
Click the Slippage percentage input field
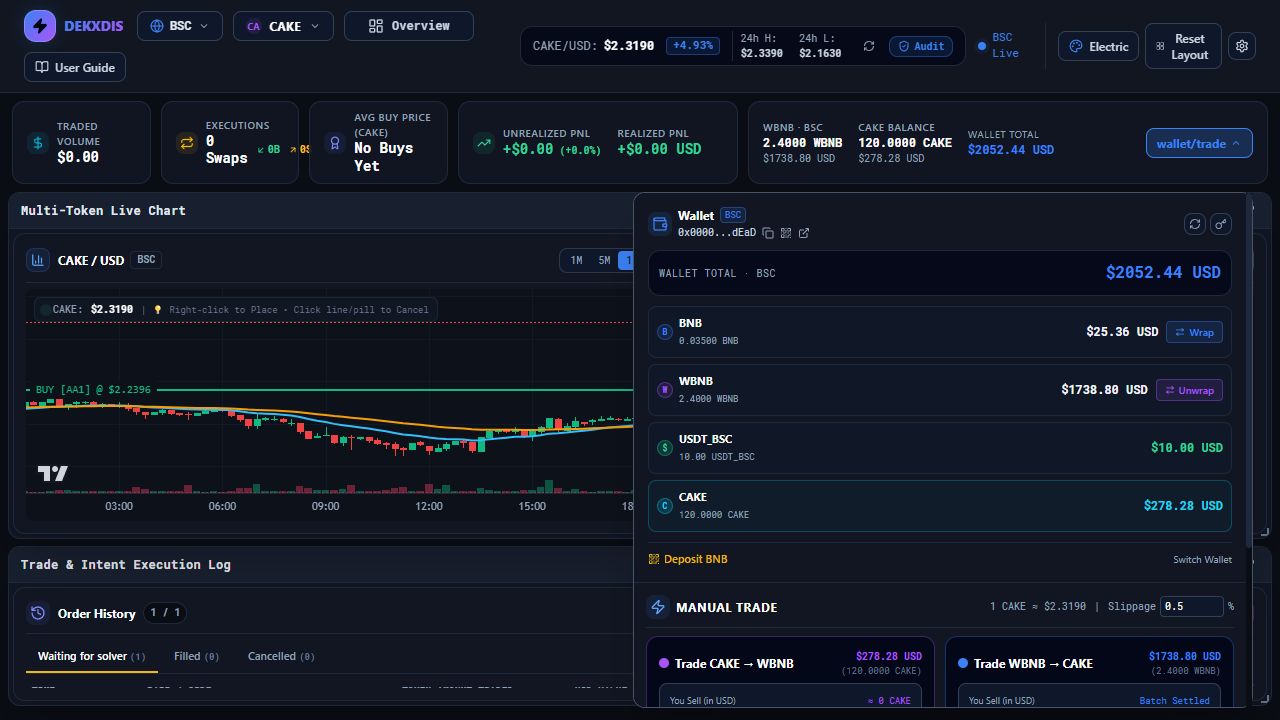[1191, 606]
